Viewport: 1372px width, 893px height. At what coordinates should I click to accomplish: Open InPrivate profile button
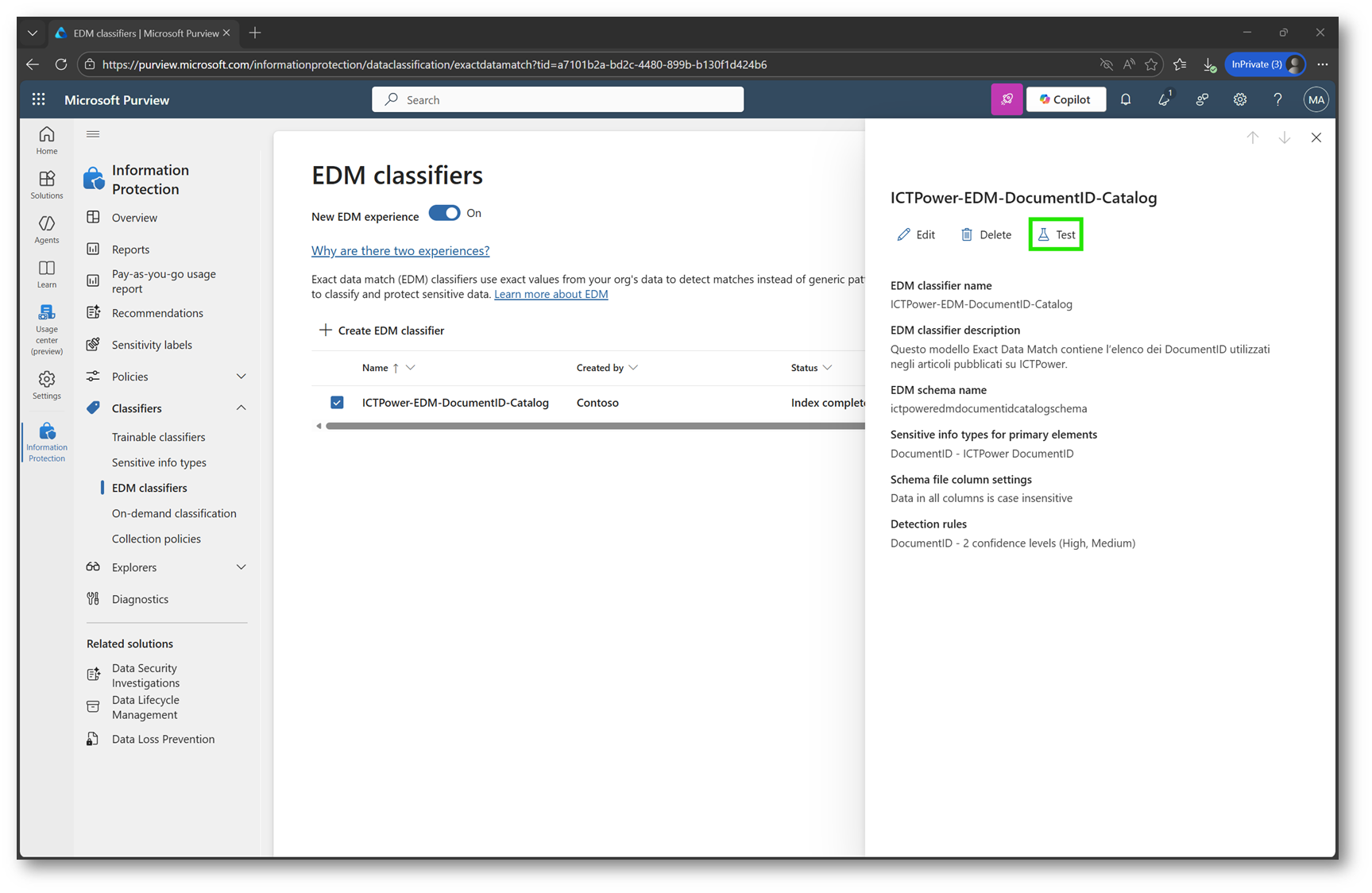pos(1266,64)
